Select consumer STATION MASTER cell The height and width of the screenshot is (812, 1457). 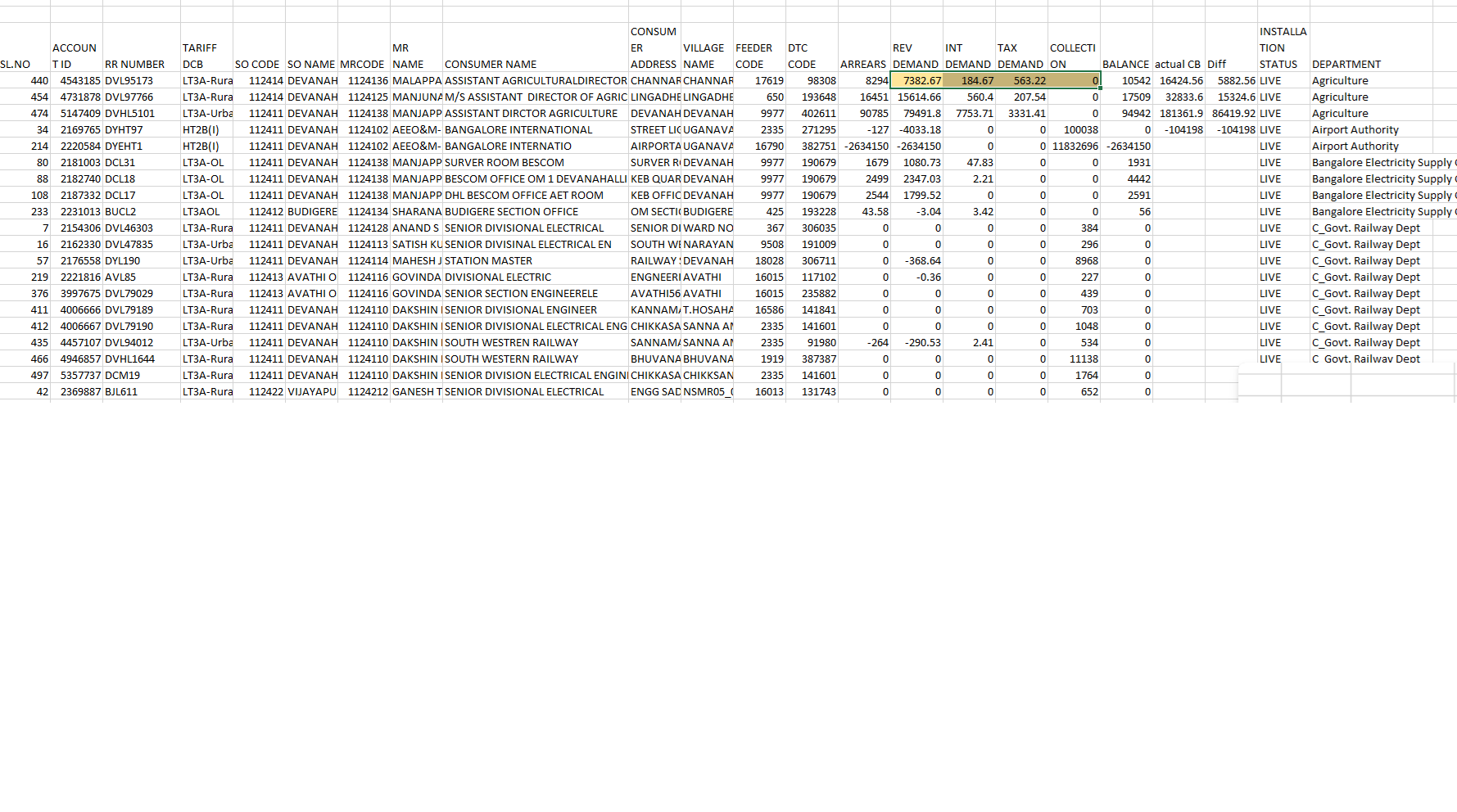pyautogui.click(x=536, y=260)
